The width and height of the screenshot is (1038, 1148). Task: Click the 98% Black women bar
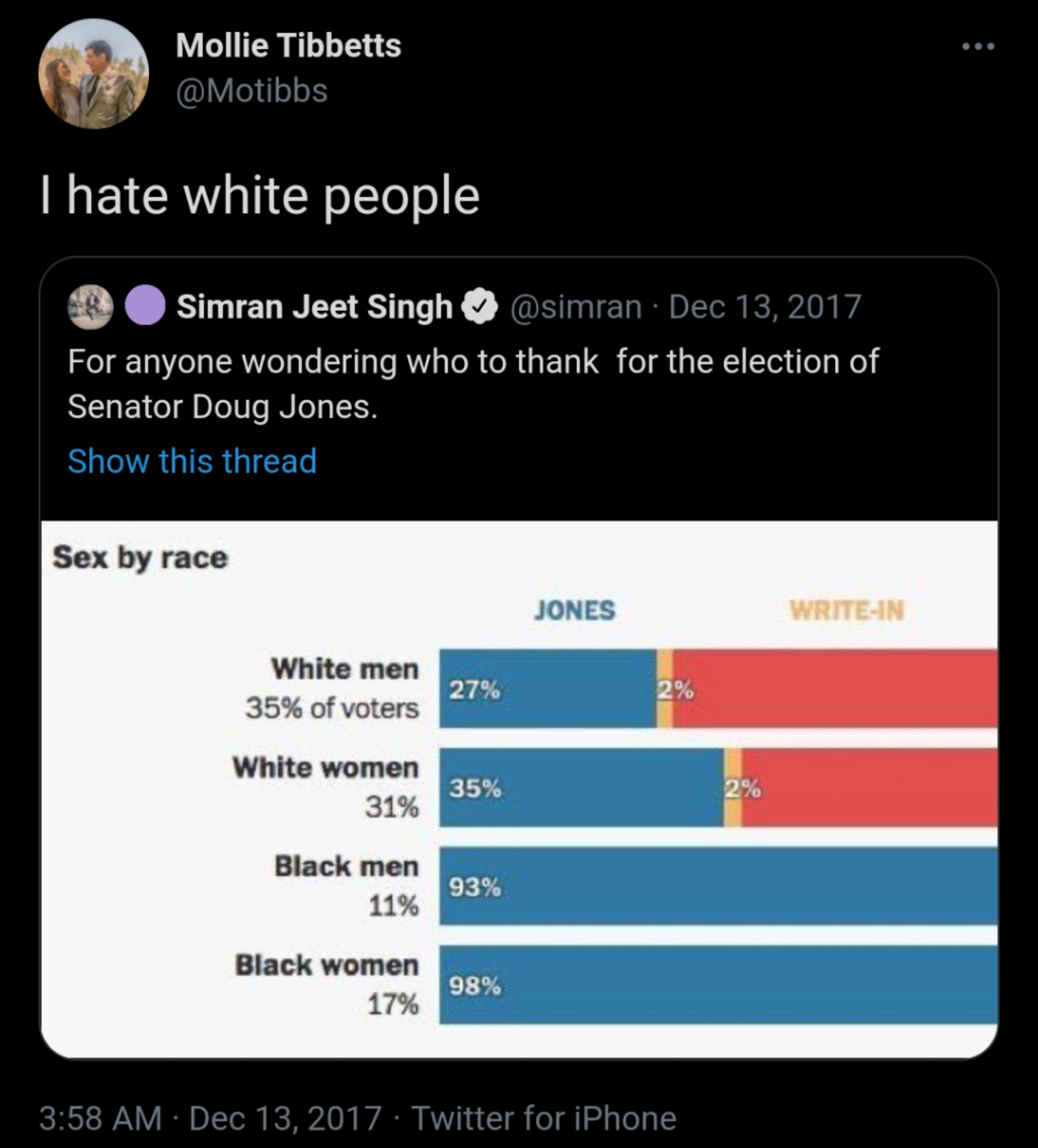tap(718, 984)
